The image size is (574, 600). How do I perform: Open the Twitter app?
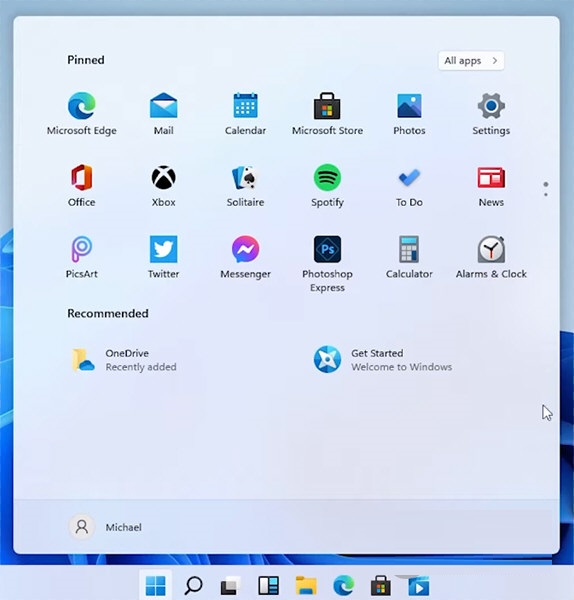[163, 257]
